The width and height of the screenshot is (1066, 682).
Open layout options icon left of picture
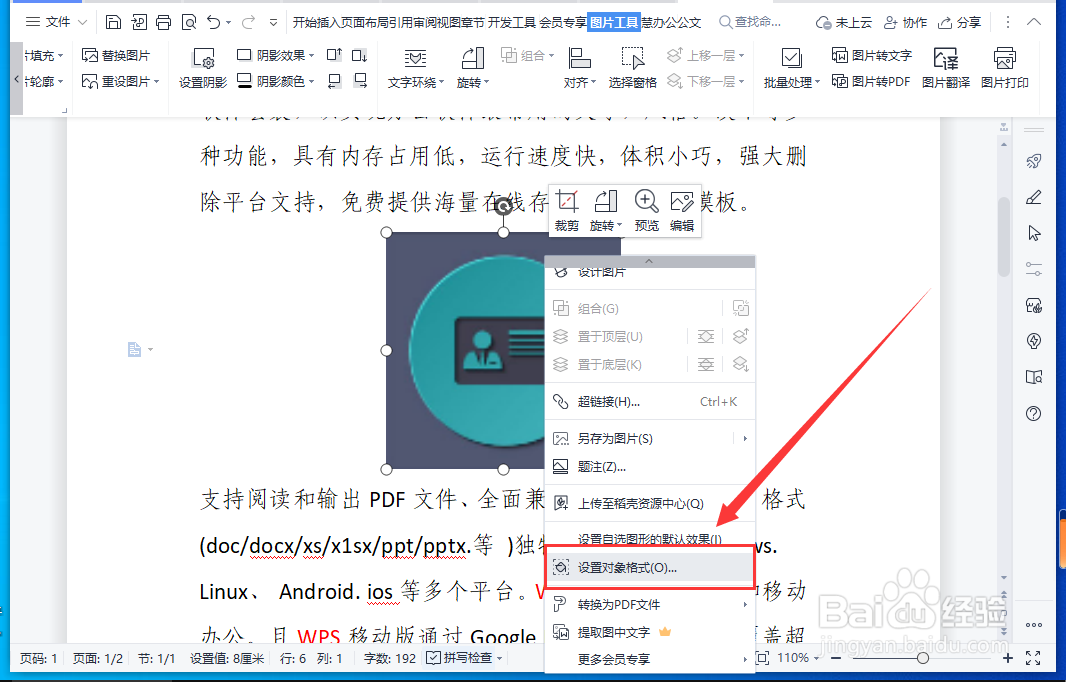tap(140, 349)
